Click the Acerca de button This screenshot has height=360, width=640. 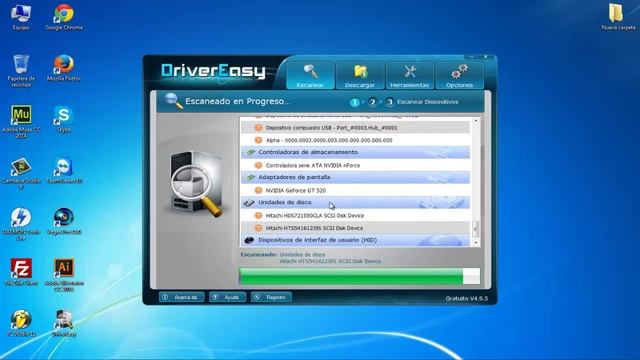(x=182, y=297)
